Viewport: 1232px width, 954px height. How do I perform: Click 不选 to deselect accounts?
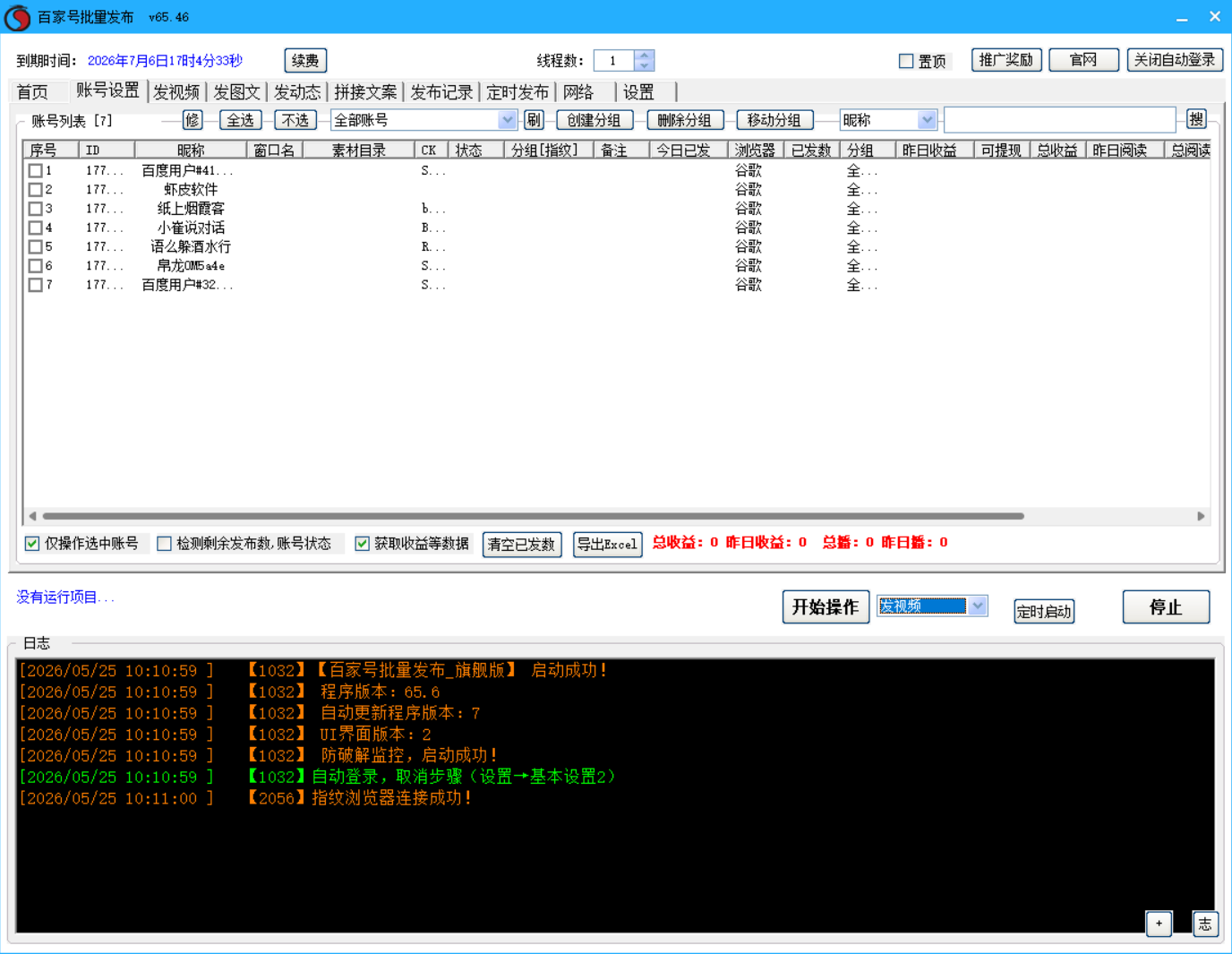point(295,120)
